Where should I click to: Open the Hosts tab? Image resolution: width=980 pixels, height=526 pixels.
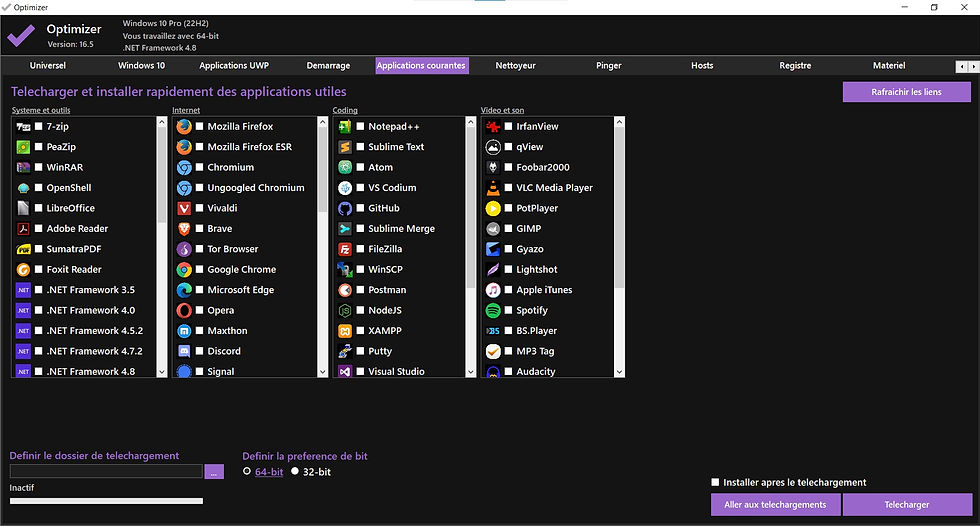click(702, 66)
